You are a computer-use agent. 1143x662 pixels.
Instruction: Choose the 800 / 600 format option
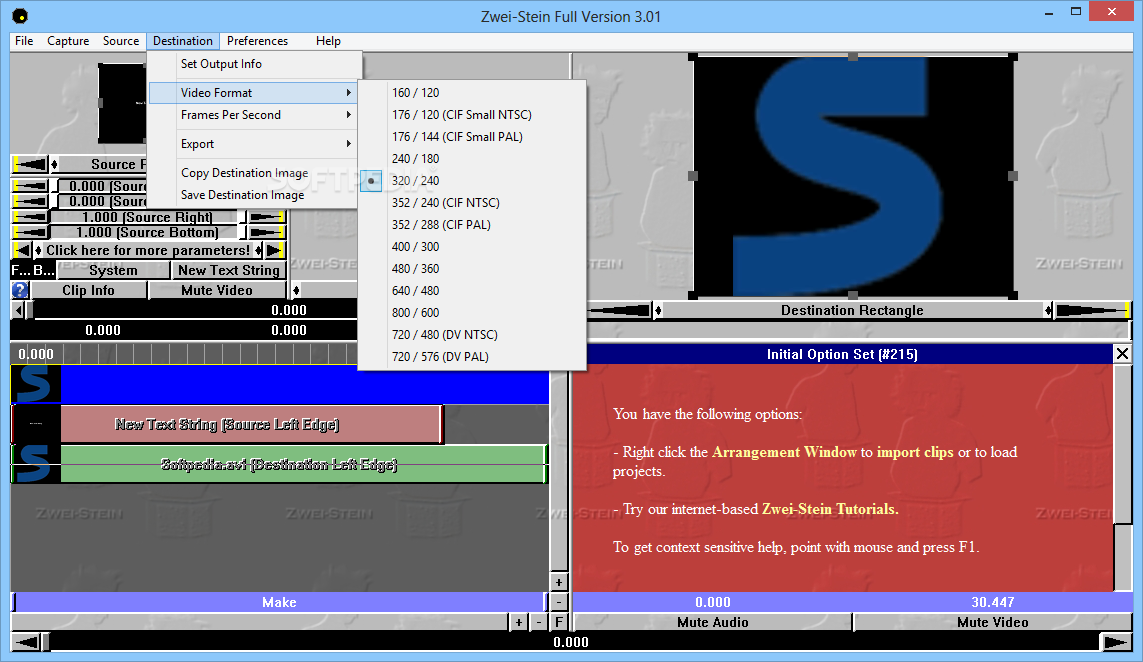472,312
